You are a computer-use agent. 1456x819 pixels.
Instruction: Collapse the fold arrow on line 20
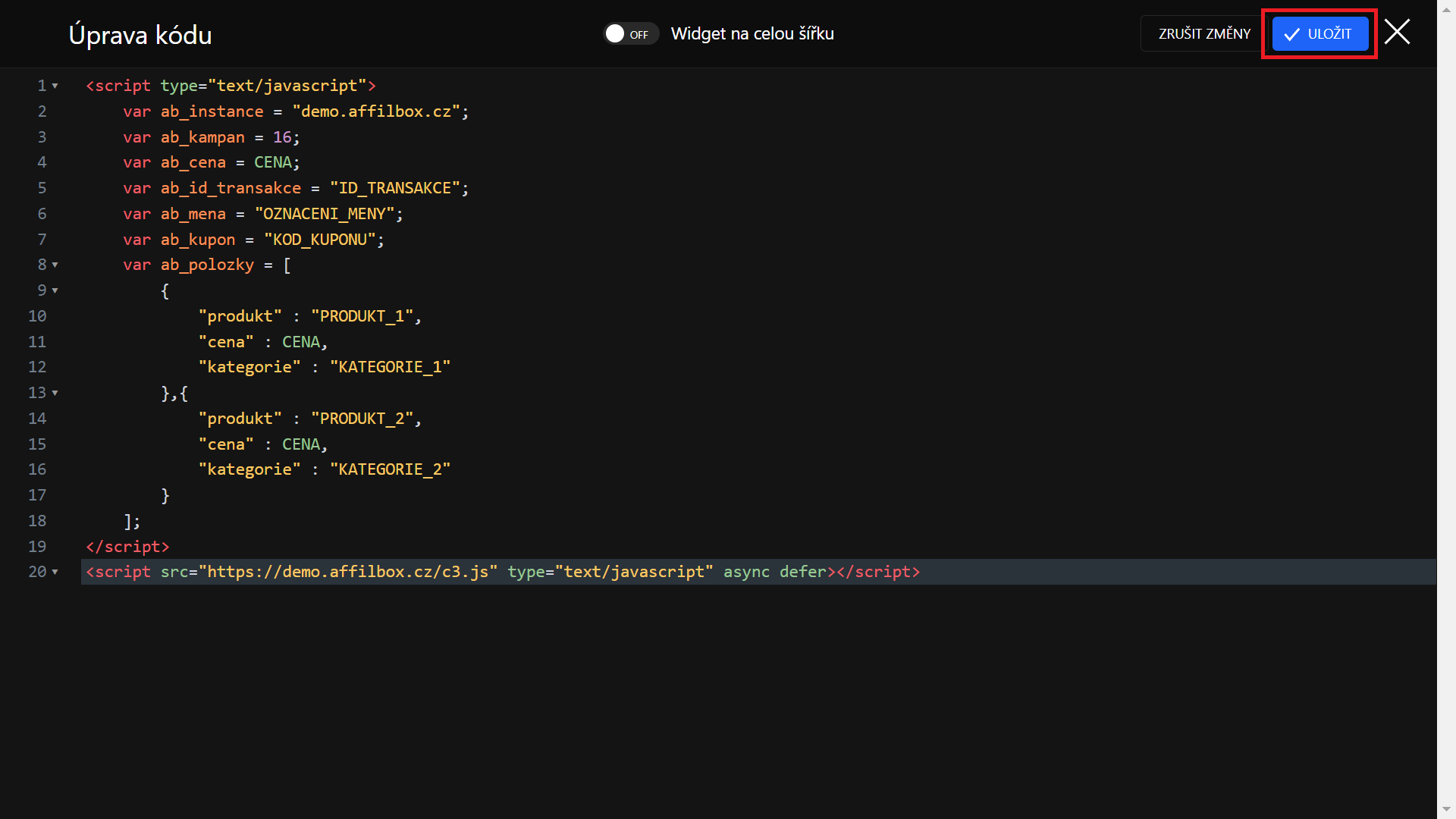(55, 573)
